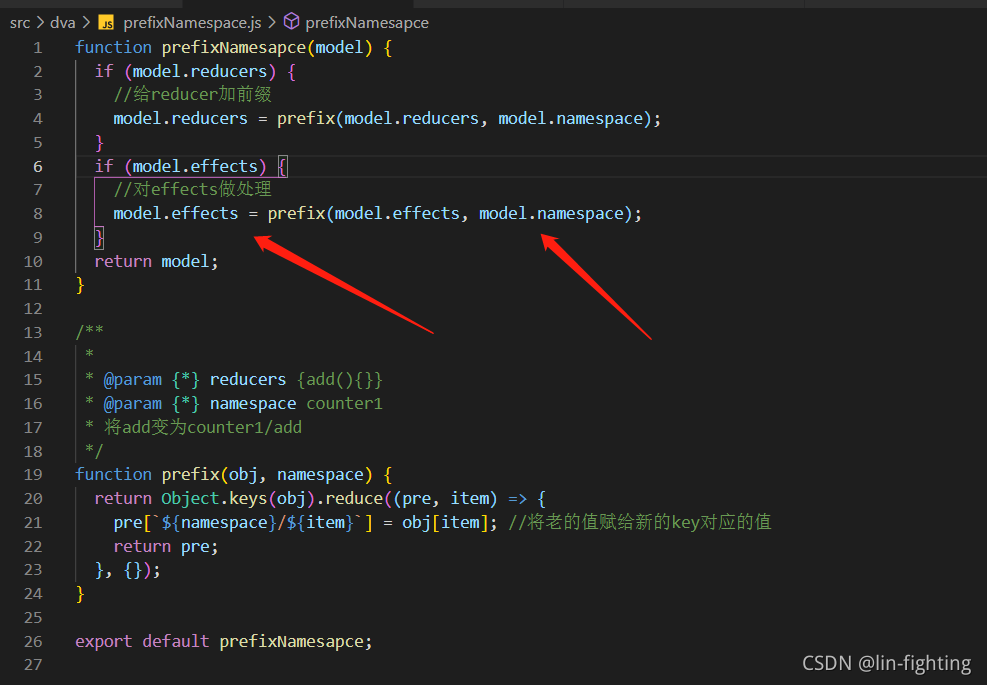Image resolution: width=987 pixels, height=685 pixels.
Task: Click the 'dva' breadcrumb folder
Action: (62, 23)
